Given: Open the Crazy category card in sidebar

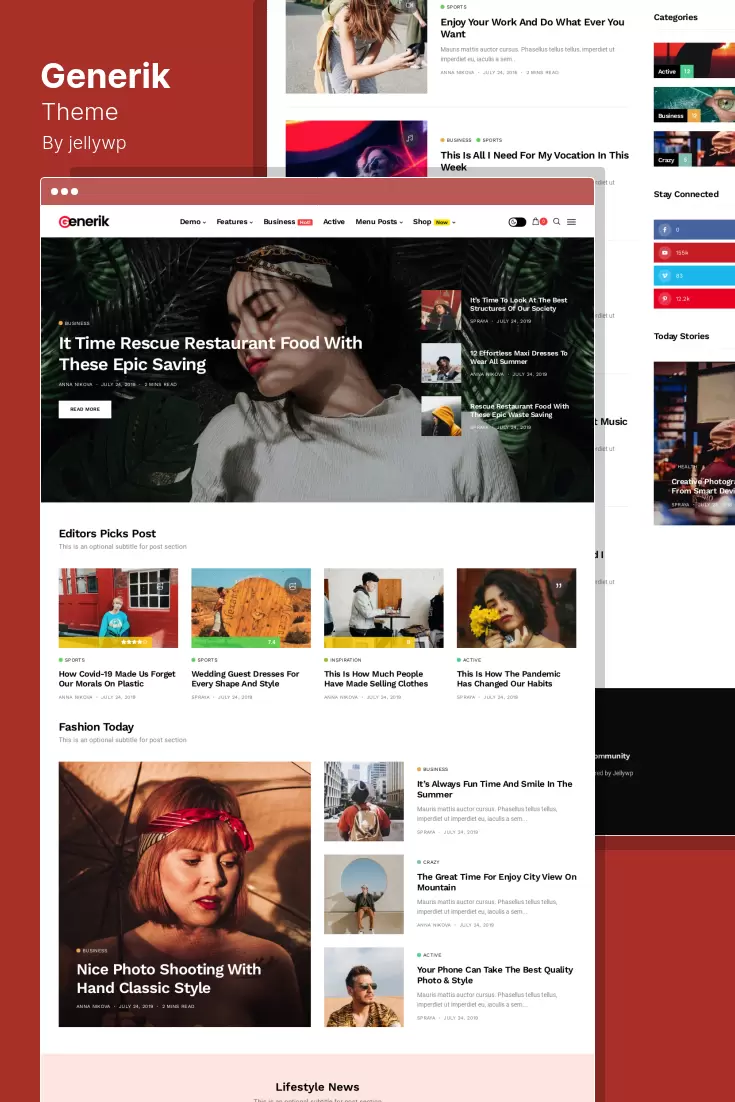Looking at the screenshot, I should coord(694,149).
